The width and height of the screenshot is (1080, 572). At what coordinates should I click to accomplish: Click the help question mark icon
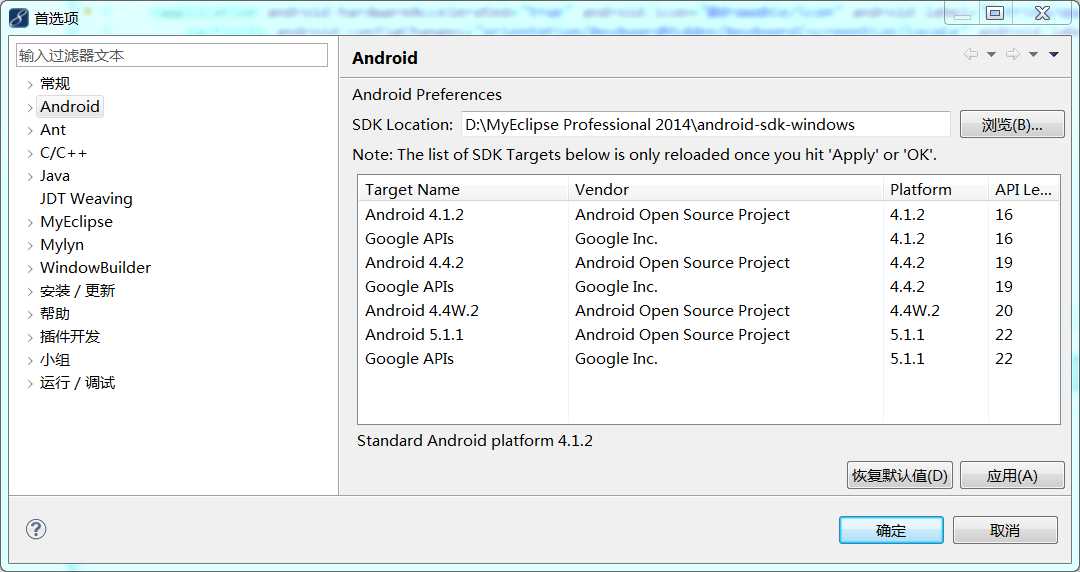(36, 529)
